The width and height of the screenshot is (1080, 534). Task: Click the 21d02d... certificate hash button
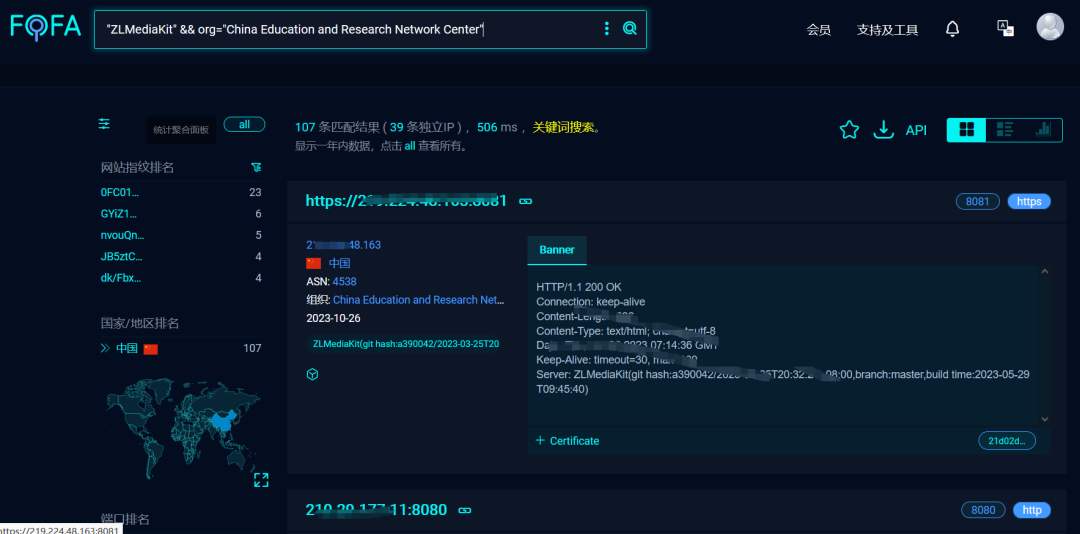point(1006,441)
